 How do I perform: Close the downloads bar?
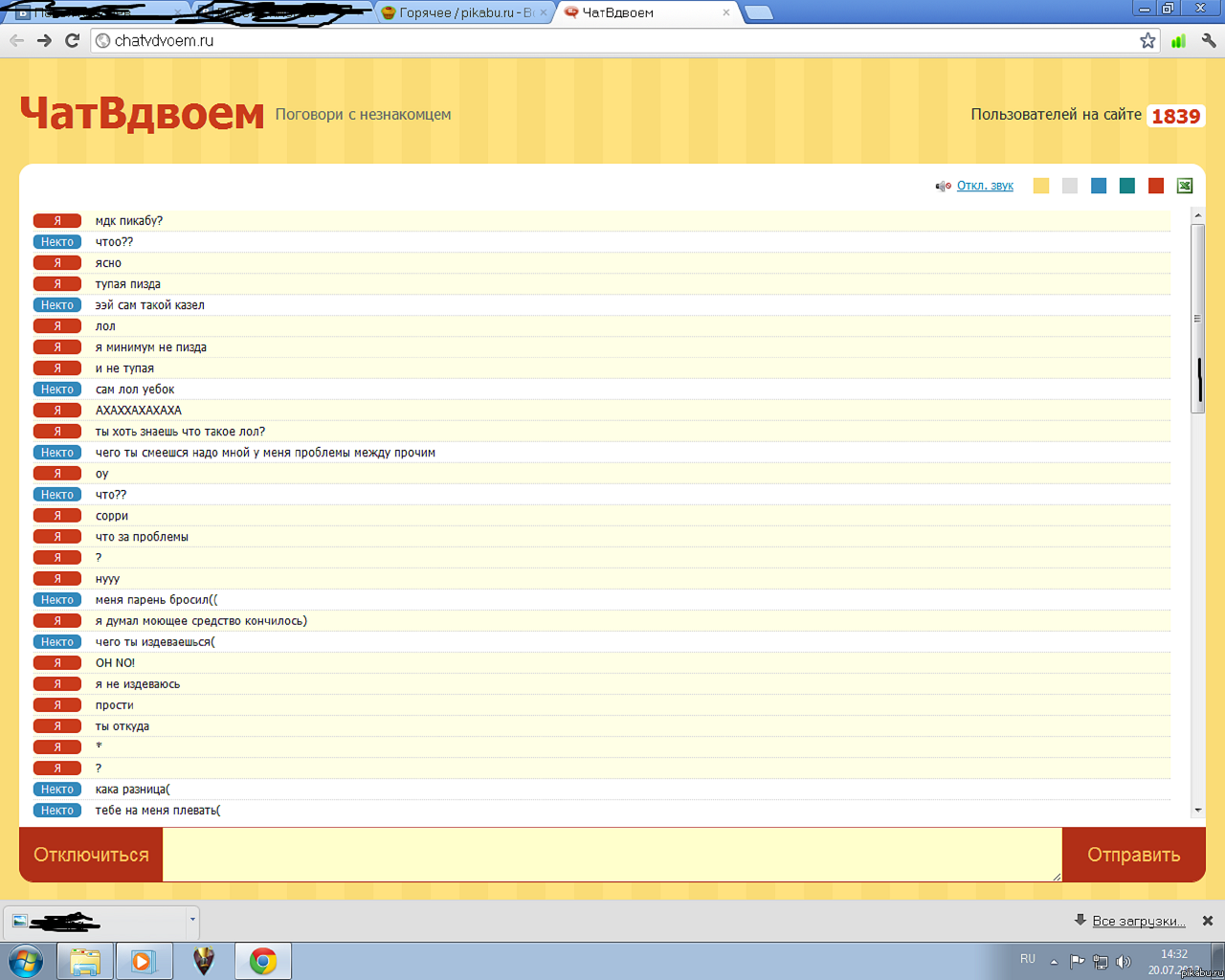pos(1208,921)
